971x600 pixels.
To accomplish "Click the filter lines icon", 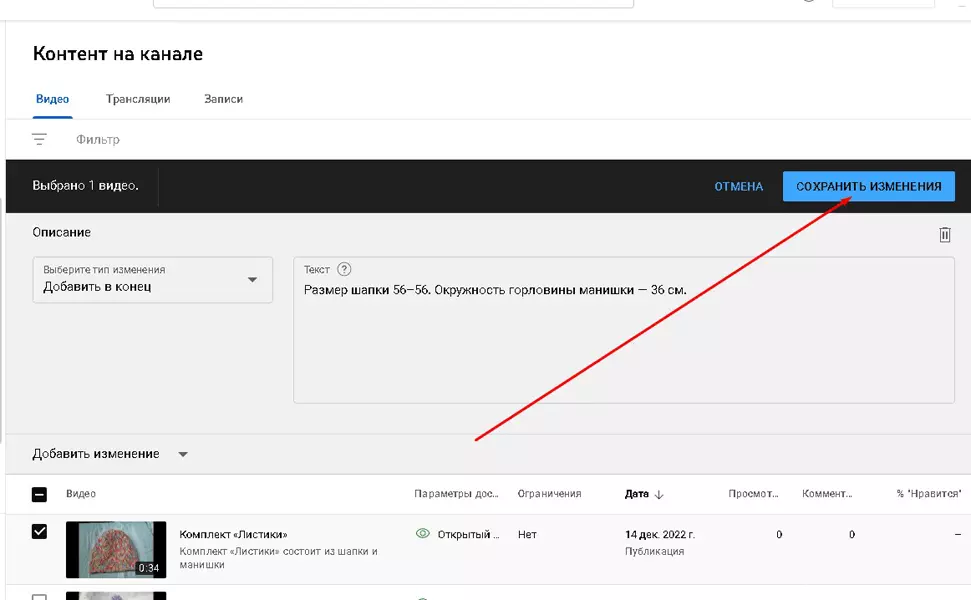I will [x=39, y=139].
